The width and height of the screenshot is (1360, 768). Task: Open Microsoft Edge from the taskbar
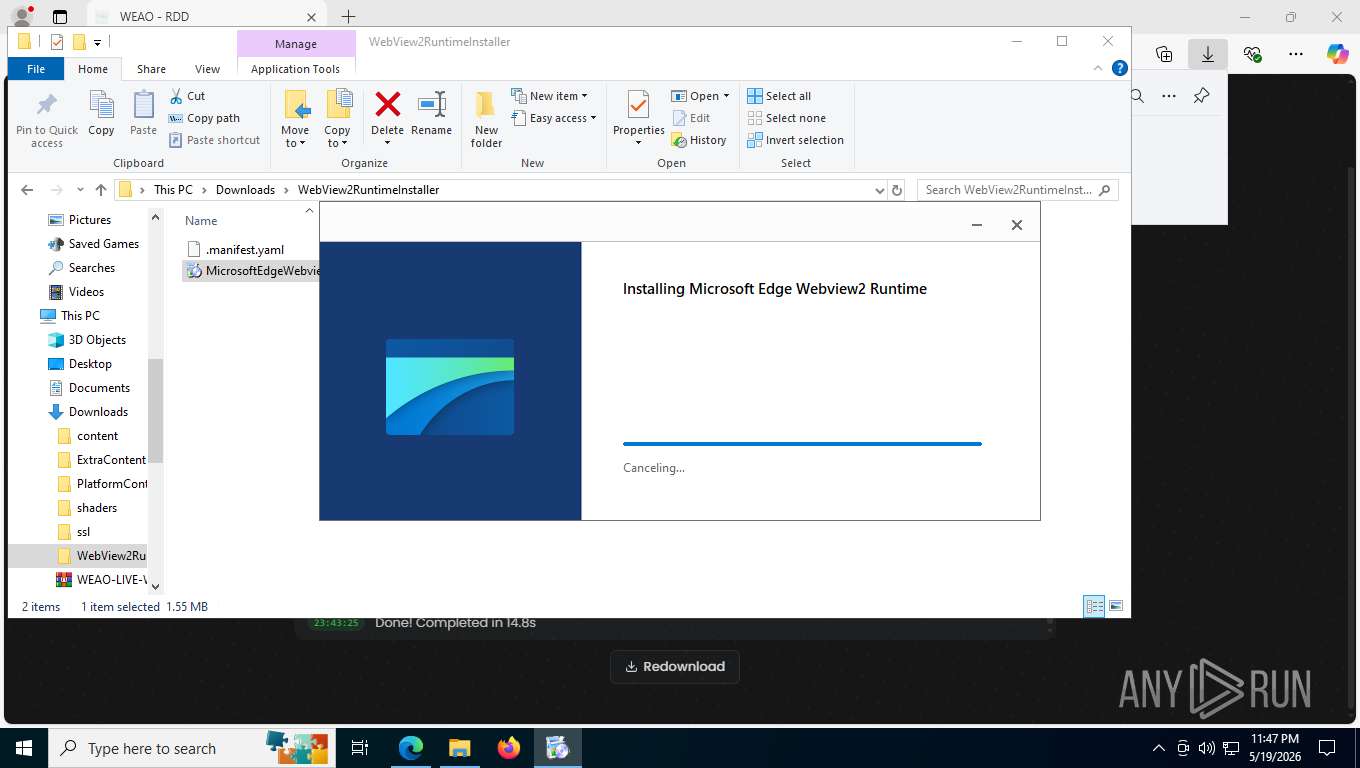click(411, 748)
